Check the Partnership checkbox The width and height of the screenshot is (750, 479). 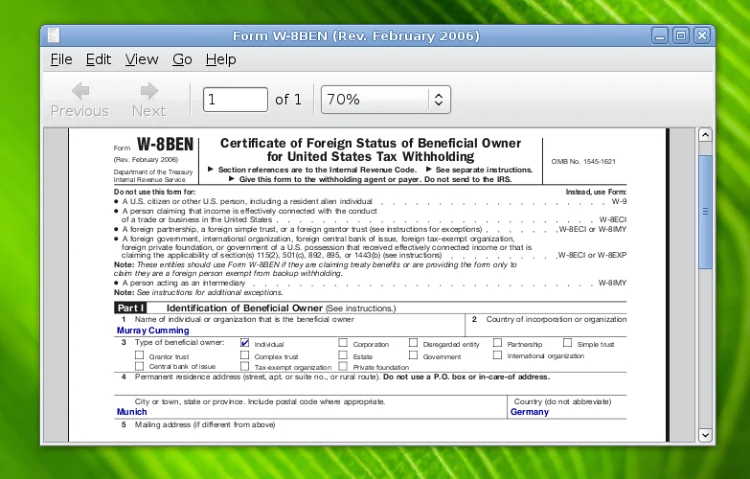tap(497, 343)
